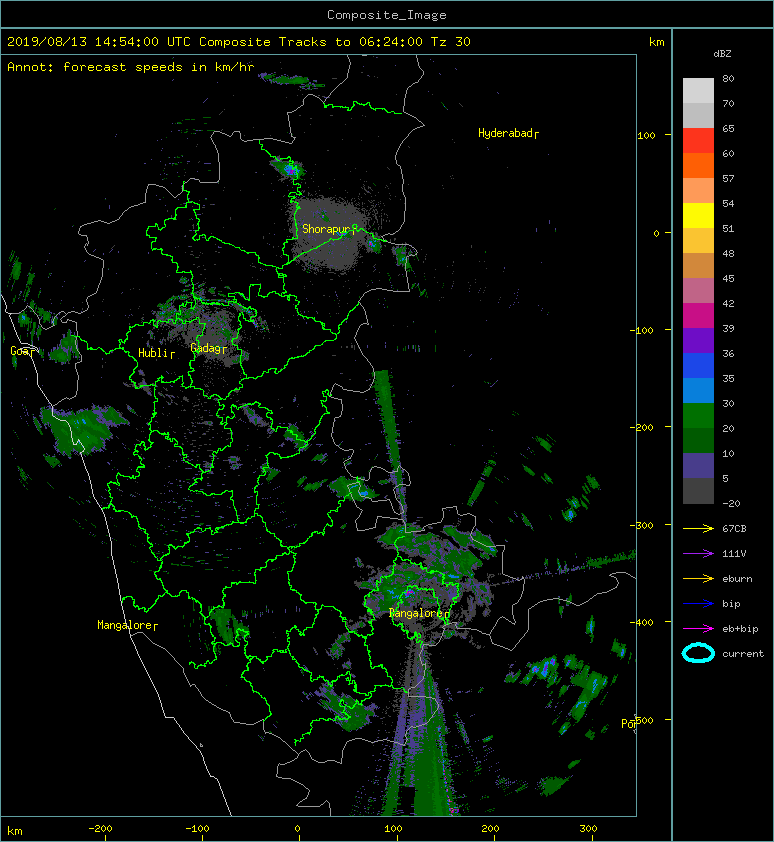774x842 pixels.
Task: Click the dark green swatch between 20 and 10
Action: pos(698,440)
